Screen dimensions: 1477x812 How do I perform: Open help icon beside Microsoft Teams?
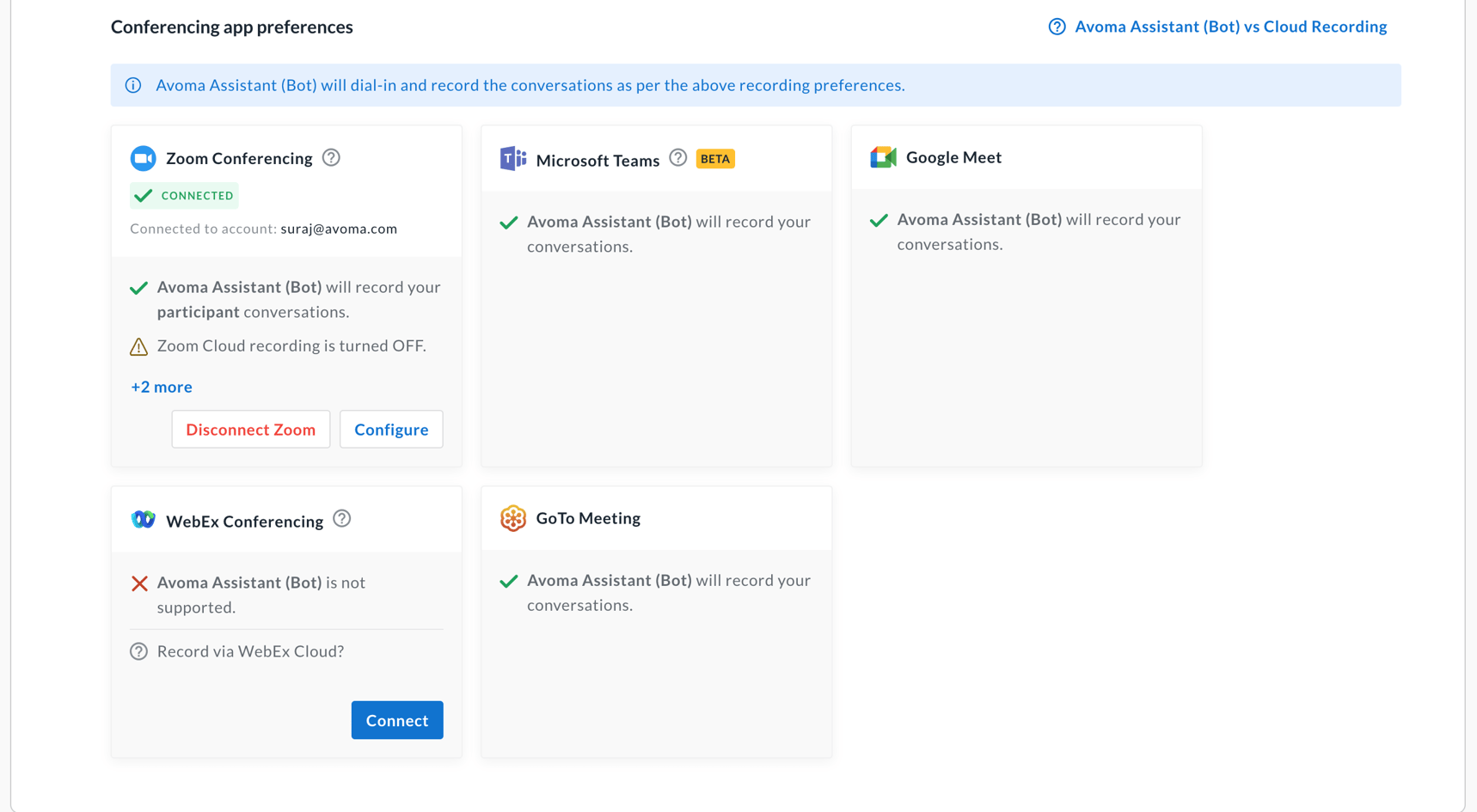[677, 158]
